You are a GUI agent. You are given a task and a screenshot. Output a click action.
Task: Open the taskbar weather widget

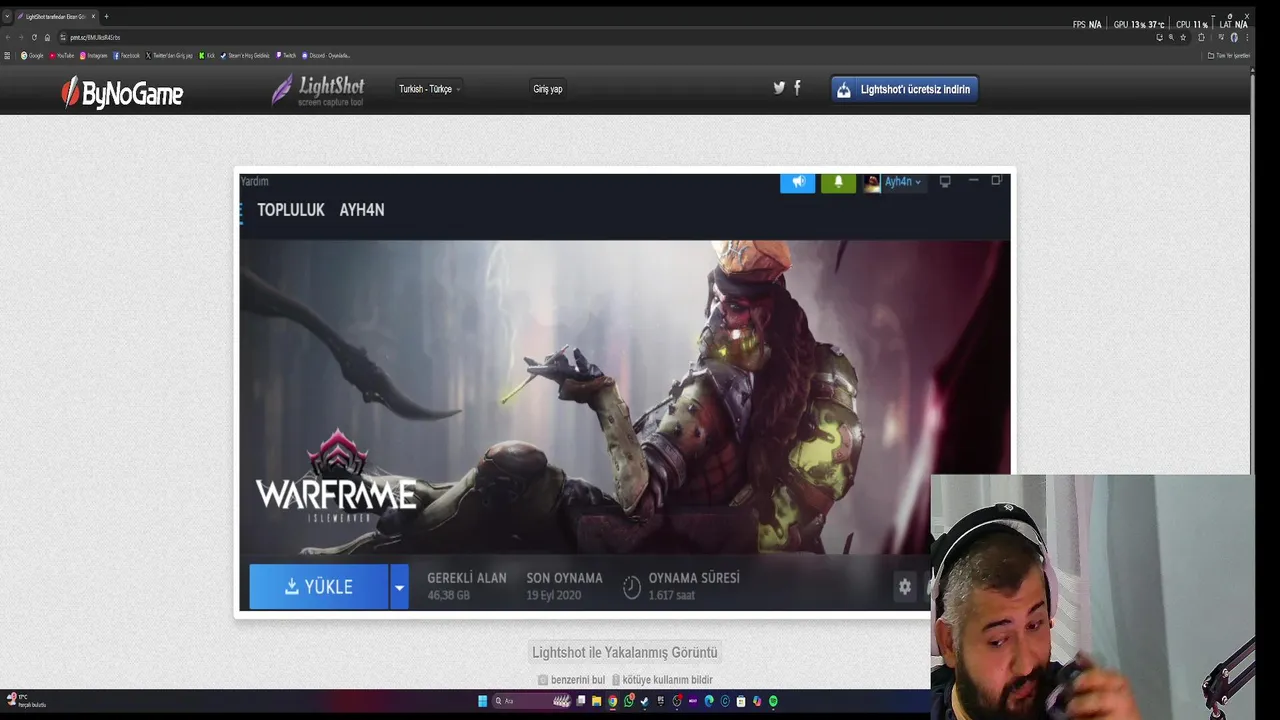coord(26,701)
